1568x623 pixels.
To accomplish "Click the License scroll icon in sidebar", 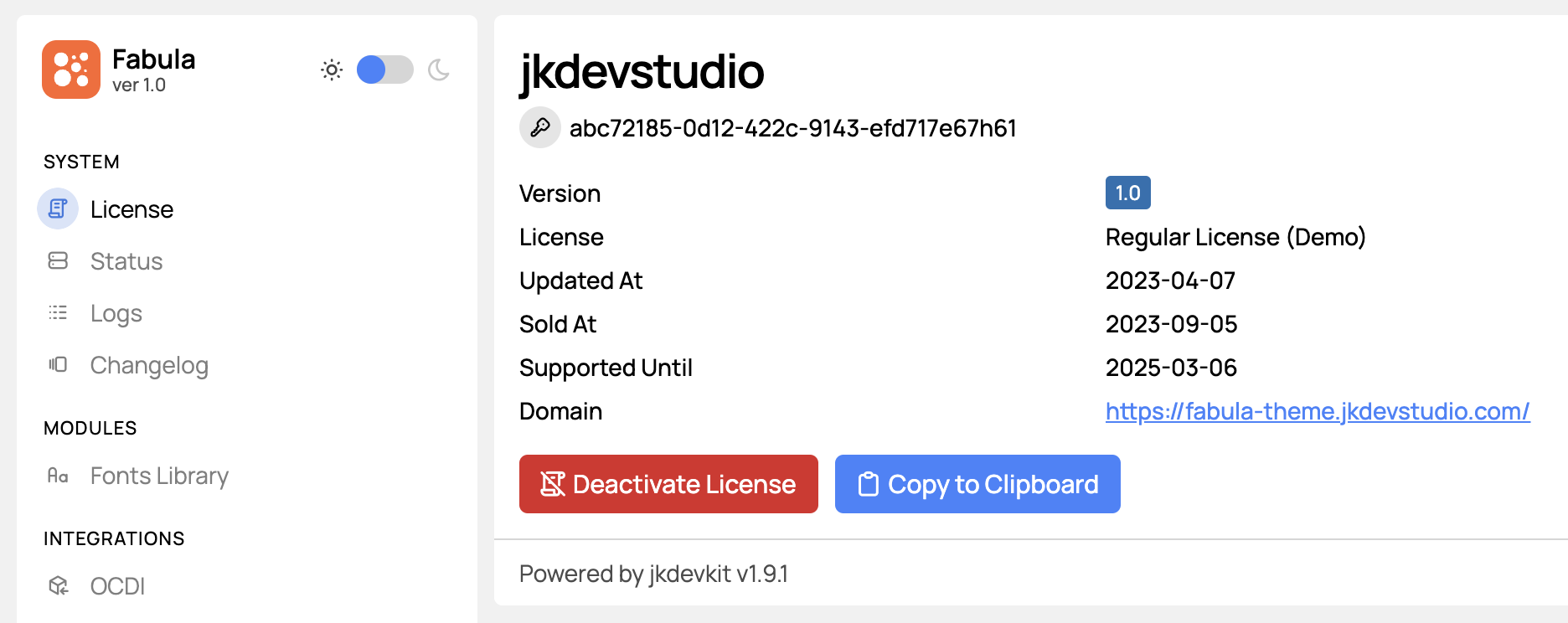I will click(x=58, y=209).
